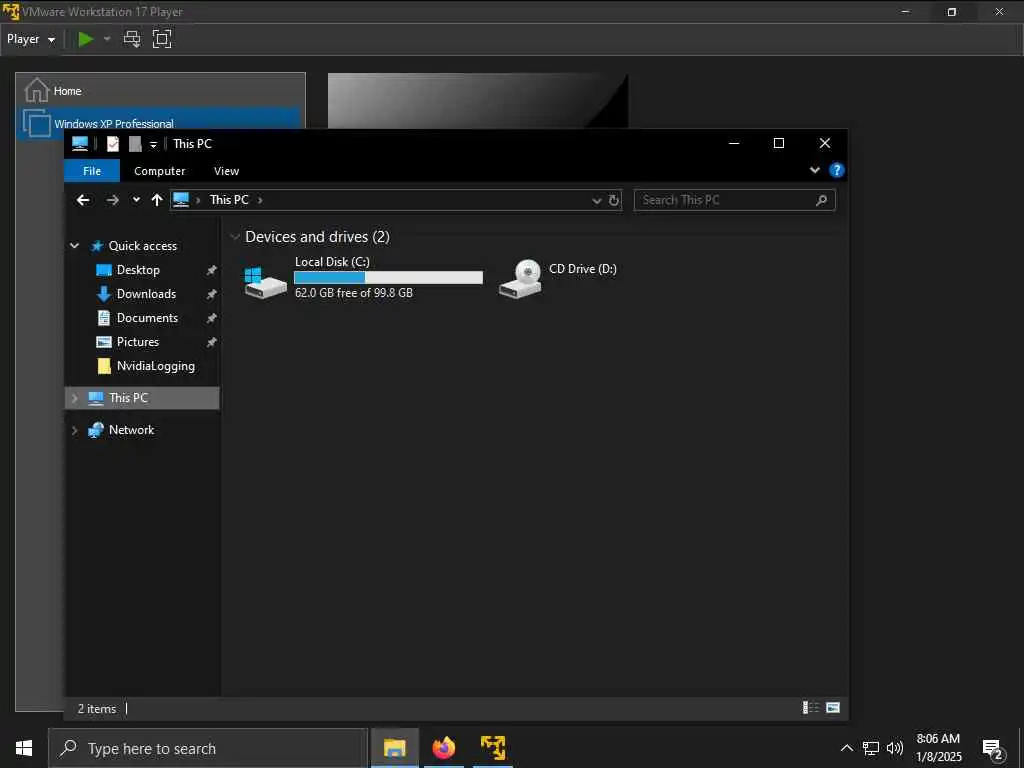Image resolution: width=1024 pixels, height=768 pixels.
Task: Click the pin icon next to Downloads
Action: [x=211, y=295]
